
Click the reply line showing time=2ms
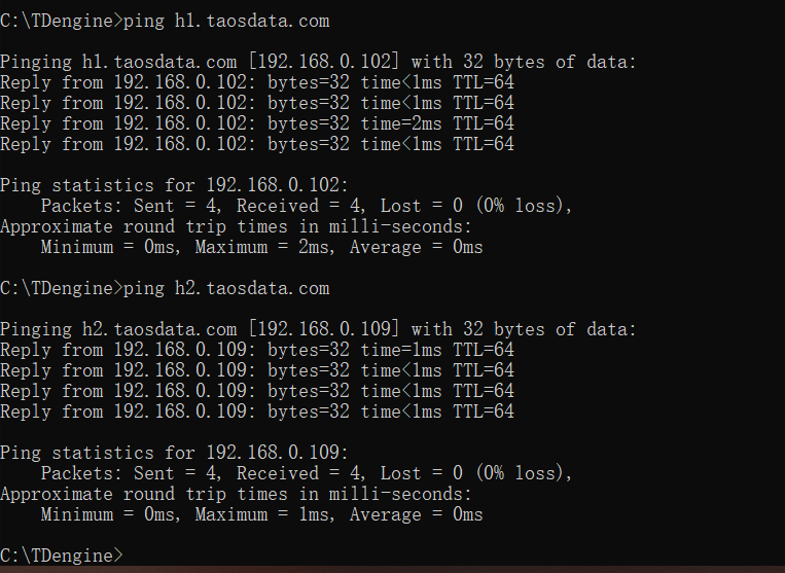point(257,124)
